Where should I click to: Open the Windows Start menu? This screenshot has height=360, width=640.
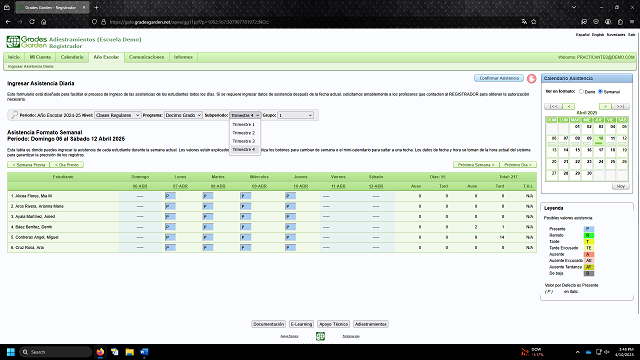click(11, 352)
